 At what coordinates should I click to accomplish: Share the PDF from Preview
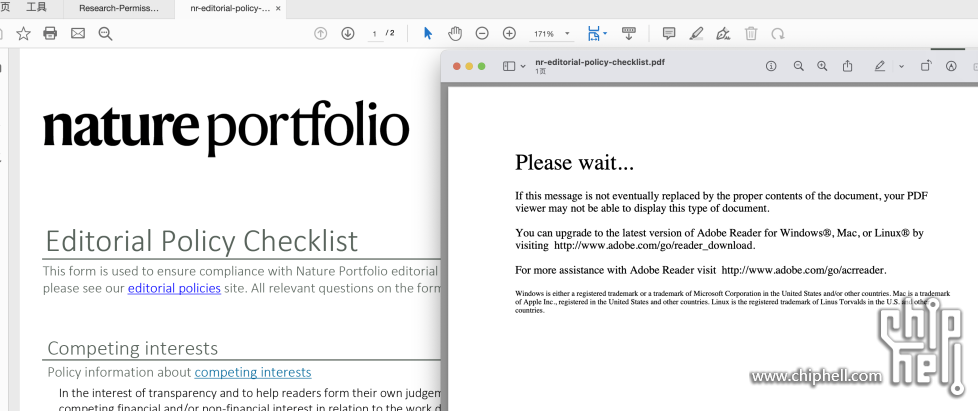click(x=848, y=65)
